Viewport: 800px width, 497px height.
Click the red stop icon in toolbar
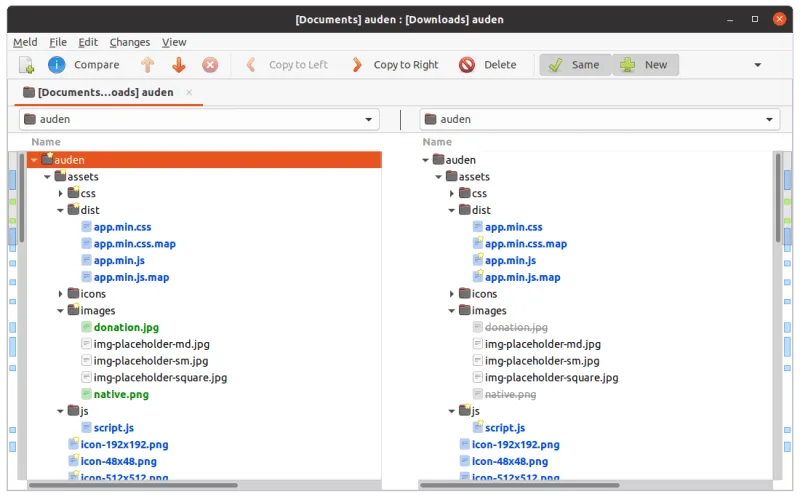tap(210, 65)
